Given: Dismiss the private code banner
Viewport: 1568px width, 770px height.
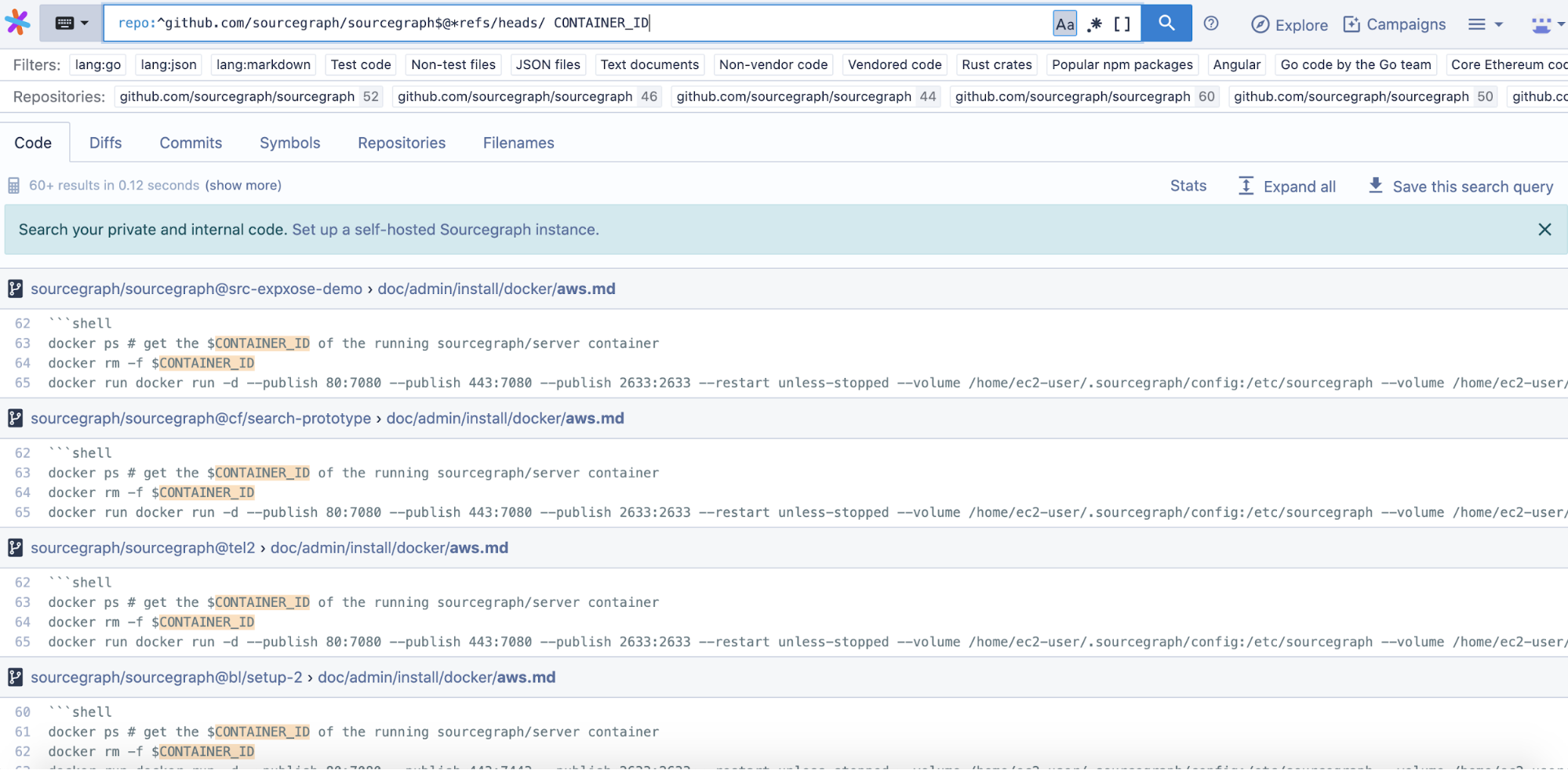Looking at the screenshot, I should pos(1544,230).
